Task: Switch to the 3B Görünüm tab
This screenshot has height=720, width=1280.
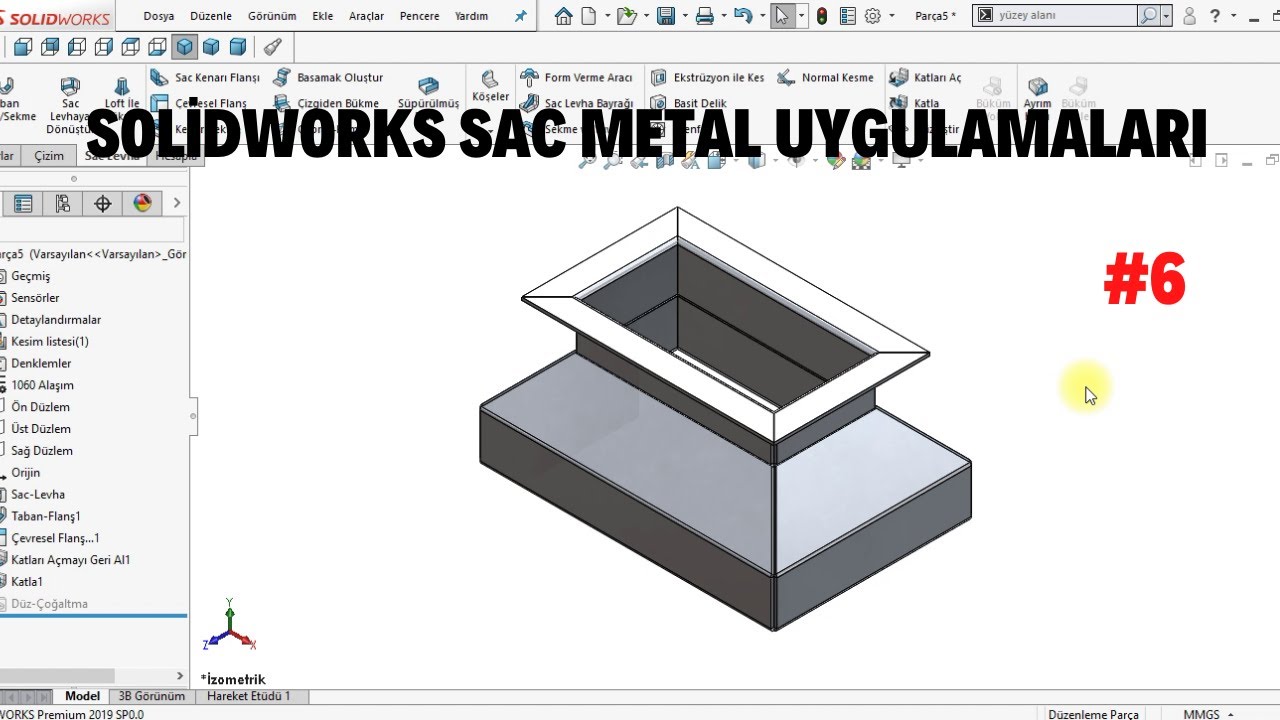Action: 152,696
